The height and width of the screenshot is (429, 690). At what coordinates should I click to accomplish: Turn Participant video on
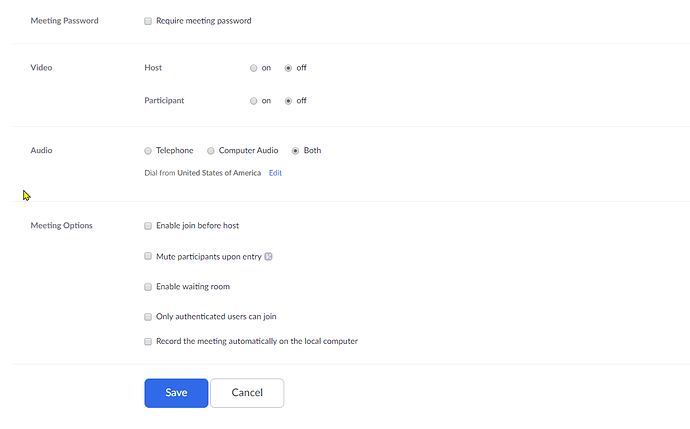pyautogui.click(x=254, y=101)
